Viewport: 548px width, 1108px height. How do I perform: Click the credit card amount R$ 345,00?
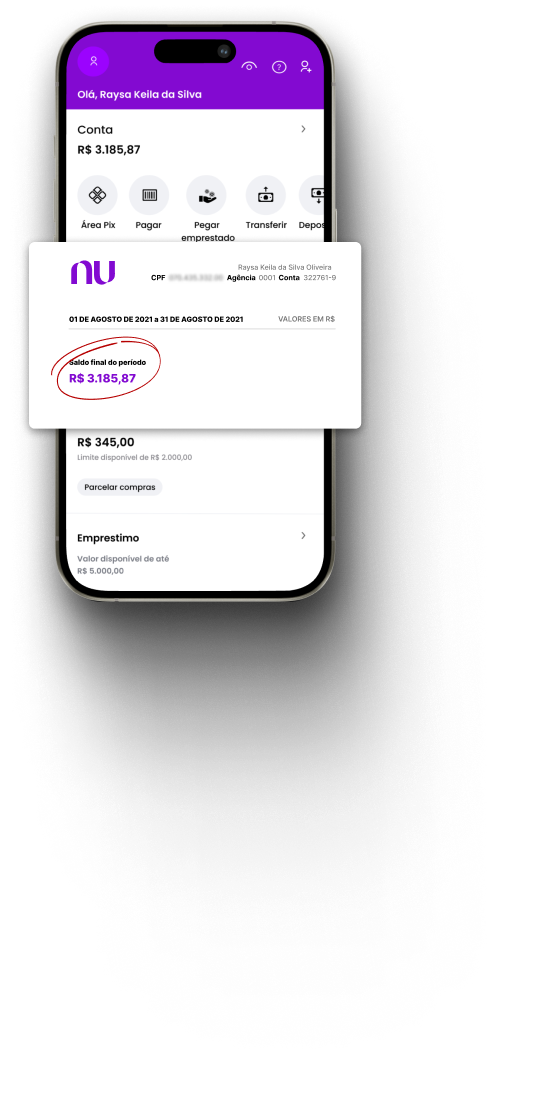pyautogui.click(x=105, y=442)
